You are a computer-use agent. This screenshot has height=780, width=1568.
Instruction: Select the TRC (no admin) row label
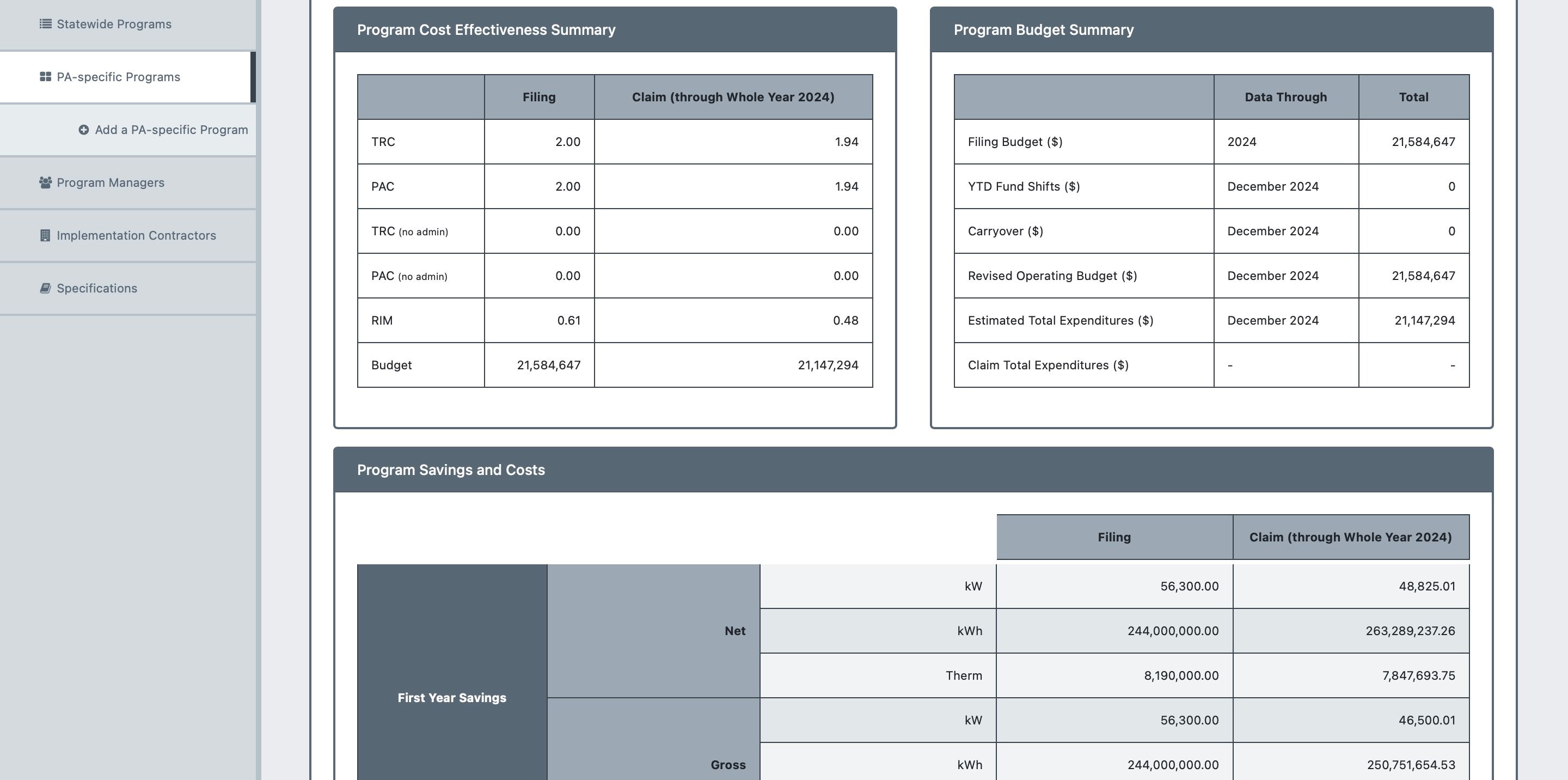point(409,231)
